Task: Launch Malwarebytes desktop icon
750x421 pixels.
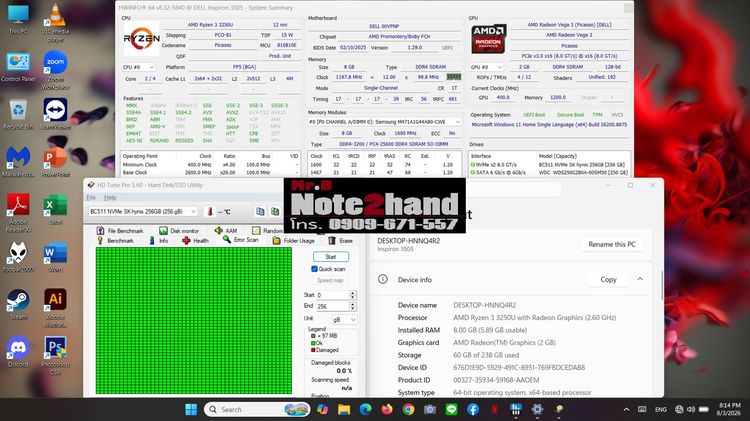Action: point(18,162)
